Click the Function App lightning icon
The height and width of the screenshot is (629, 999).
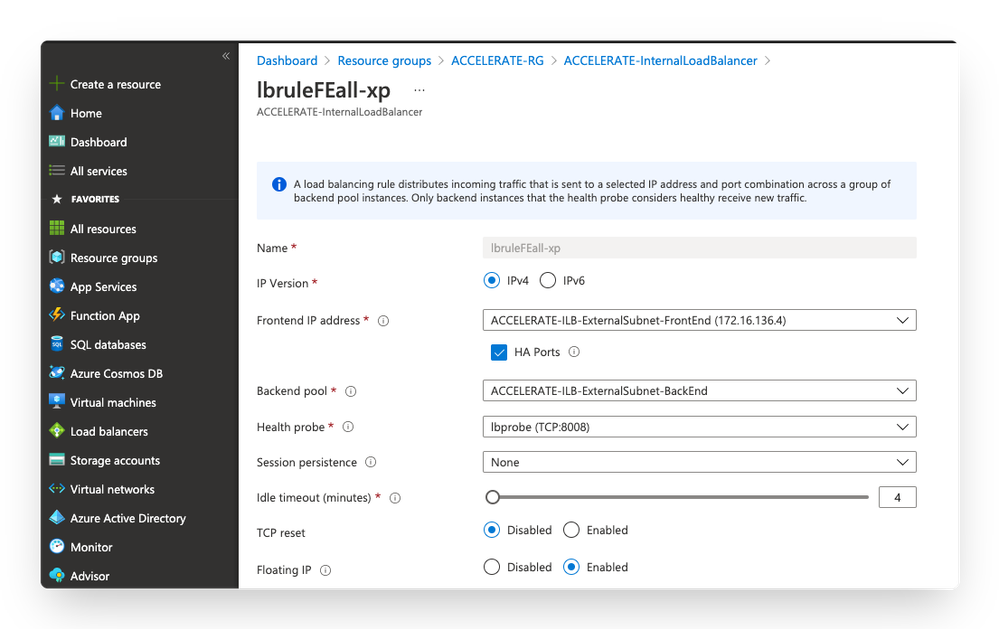tap(57, 315)
